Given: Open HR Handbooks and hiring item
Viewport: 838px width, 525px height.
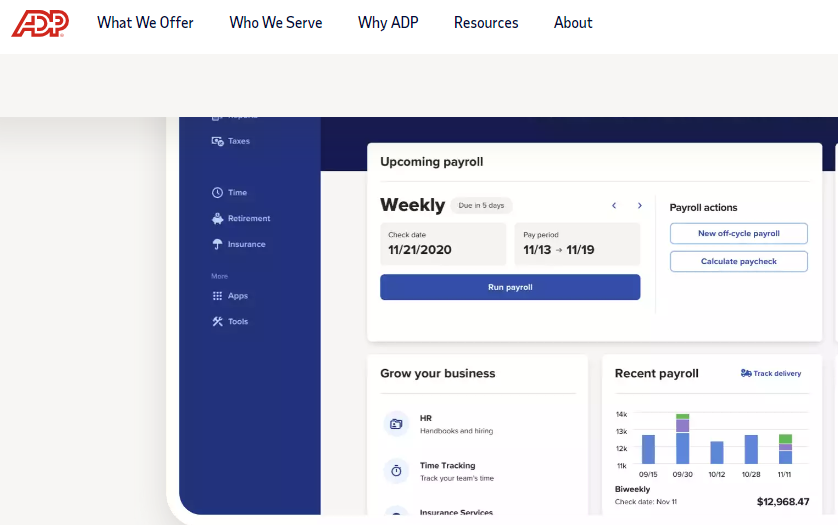Looking at the screenshot, I should (x=456, y=424).
